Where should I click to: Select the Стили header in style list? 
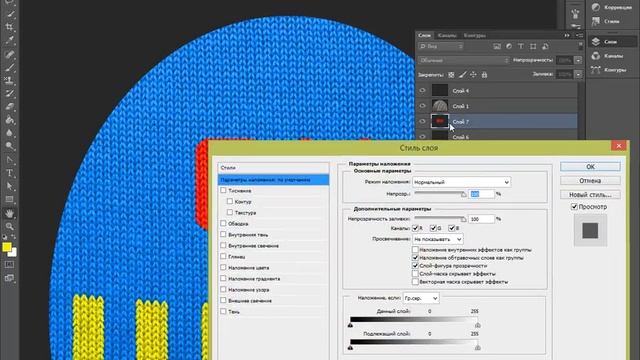273,168
